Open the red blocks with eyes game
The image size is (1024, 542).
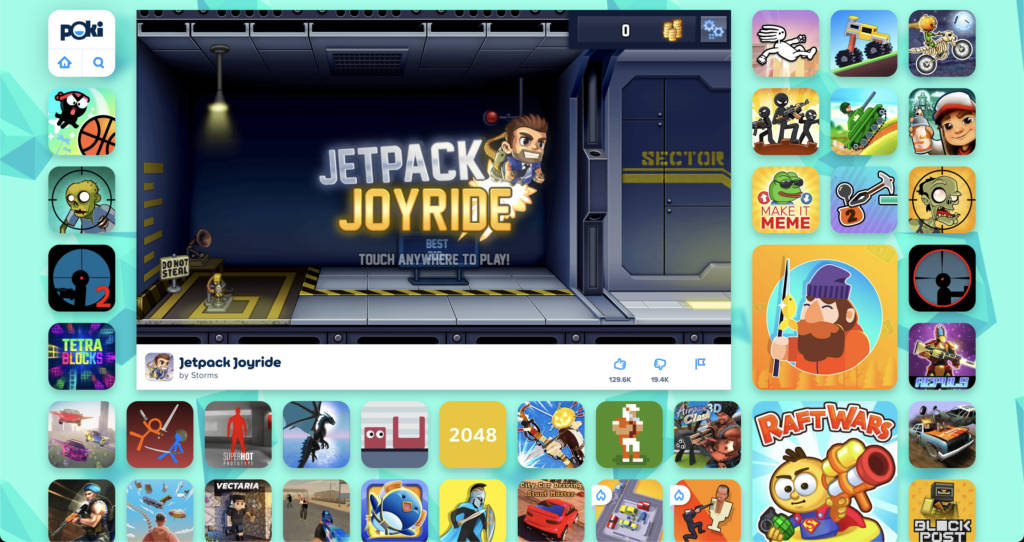[394, 435]
